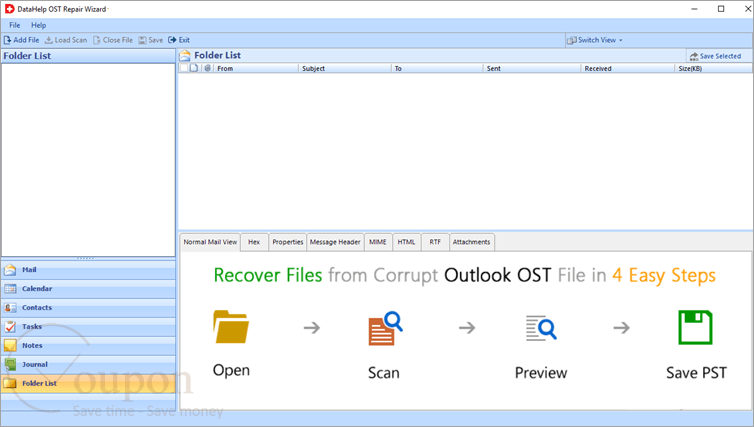Open the Help menu
The width and height of the screenshot is (754, 427).
pos(38,25)
